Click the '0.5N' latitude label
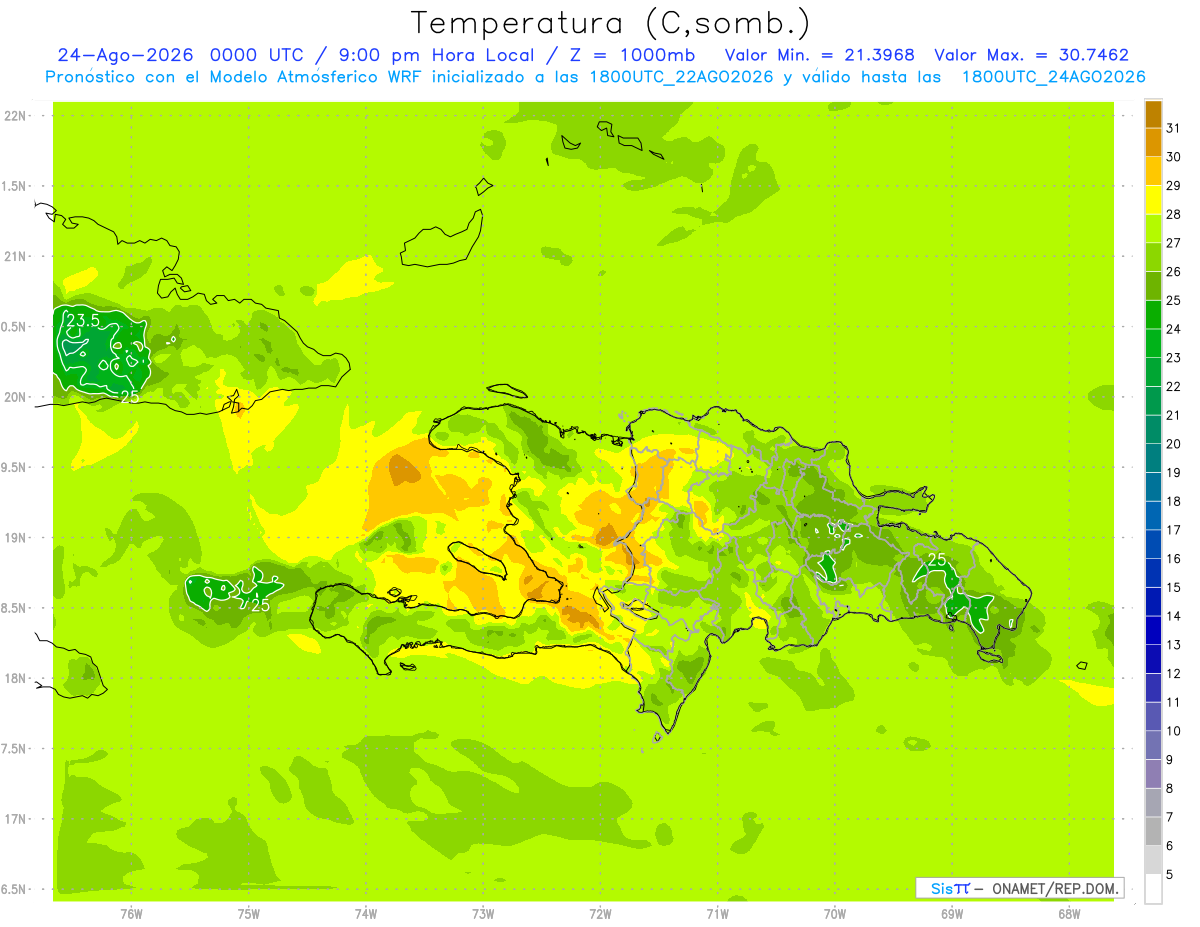The width and height of the screenshot is (1200, 927). click(16, 327)
